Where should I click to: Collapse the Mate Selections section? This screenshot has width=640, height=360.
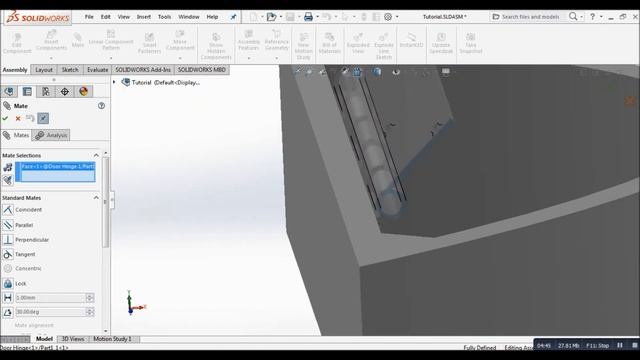(96, 156)
